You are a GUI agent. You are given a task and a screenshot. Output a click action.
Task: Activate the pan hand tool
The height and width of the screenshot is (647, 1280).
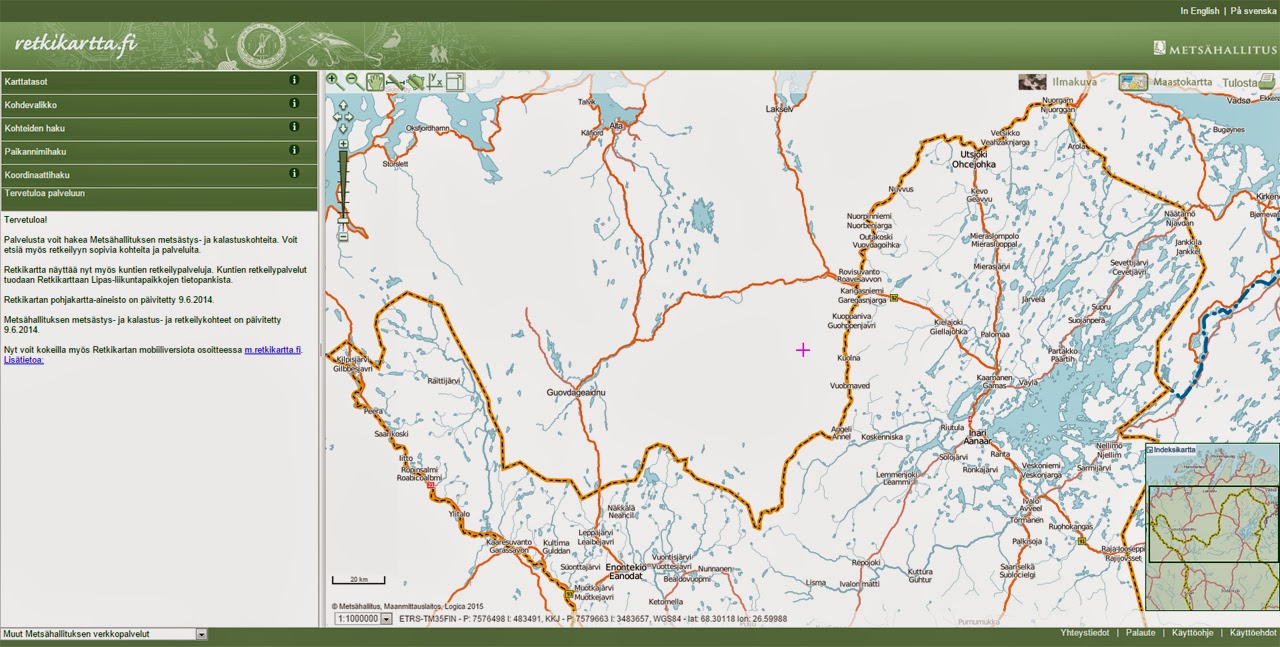pyautogui.click(x=375, y=81)
